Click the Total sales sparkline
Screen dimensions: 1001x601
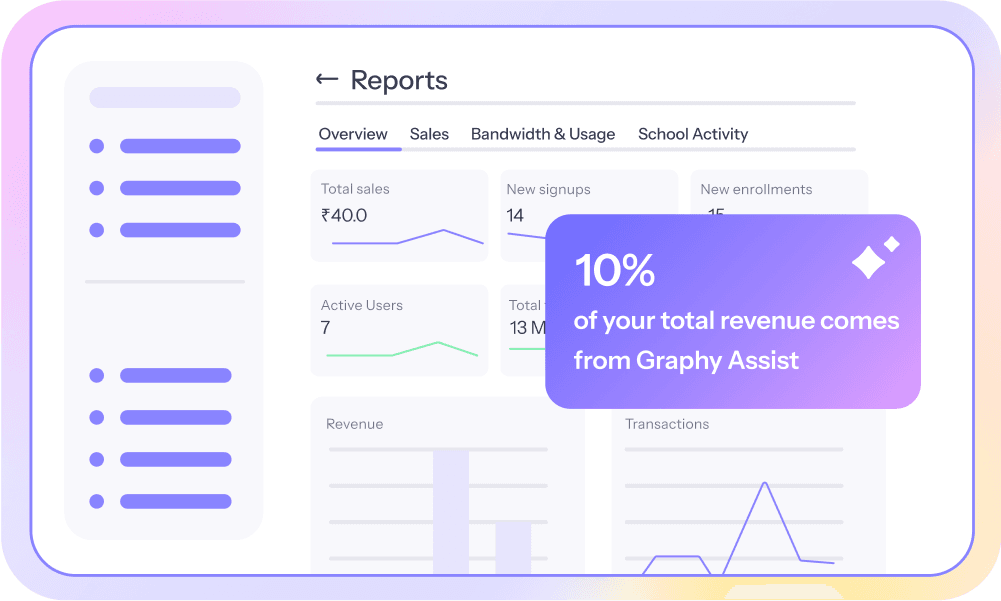tap(407, 238)
